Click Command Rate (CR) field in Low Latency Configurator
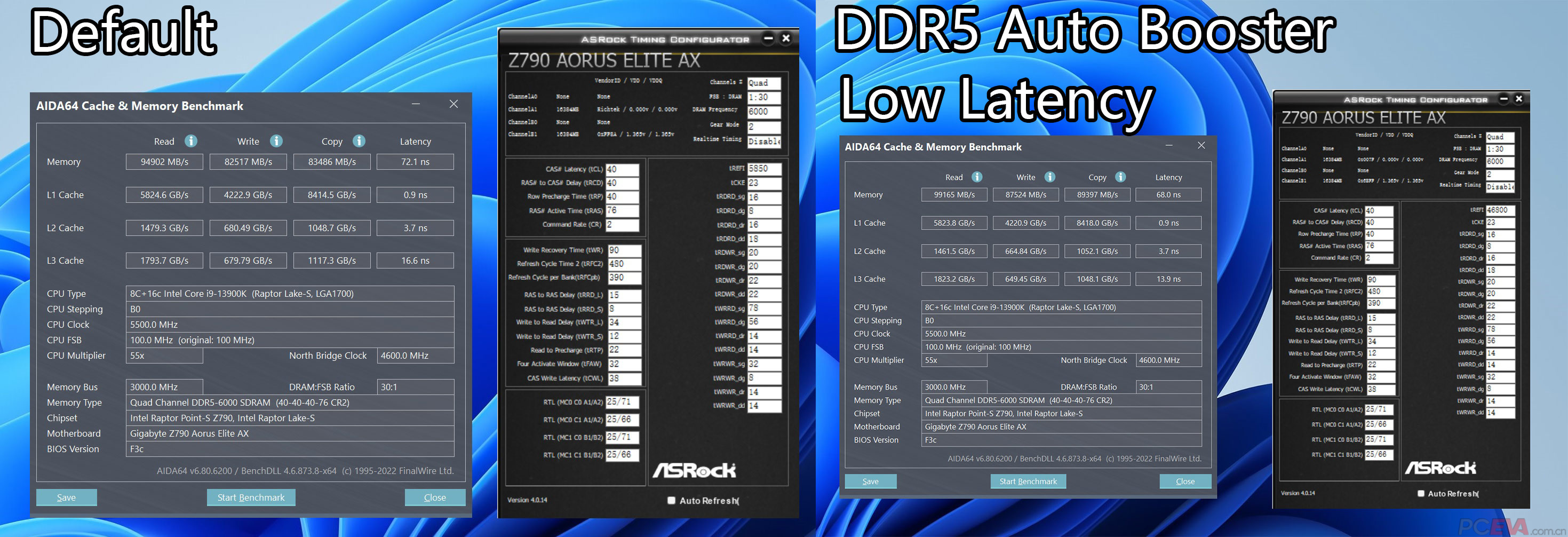This screenshot has height=537, width=1568. coord(1379,258)
